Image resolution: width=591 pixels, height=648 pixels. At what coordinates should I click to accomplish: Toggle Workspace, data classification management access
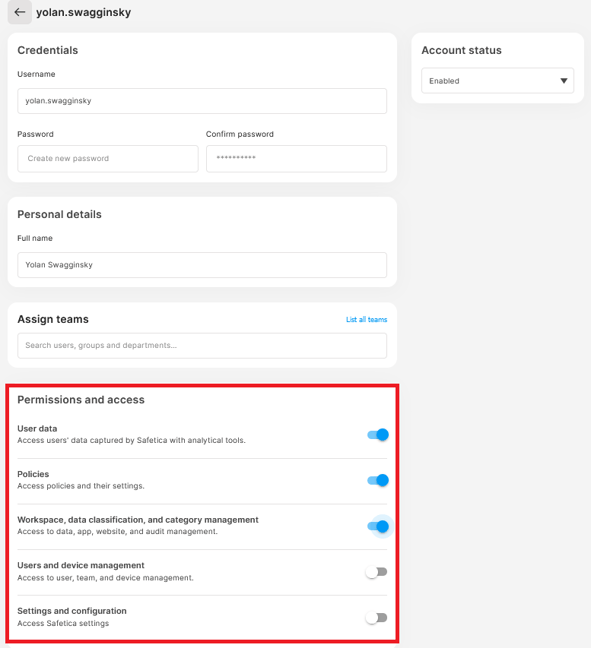tap(378, 526)
